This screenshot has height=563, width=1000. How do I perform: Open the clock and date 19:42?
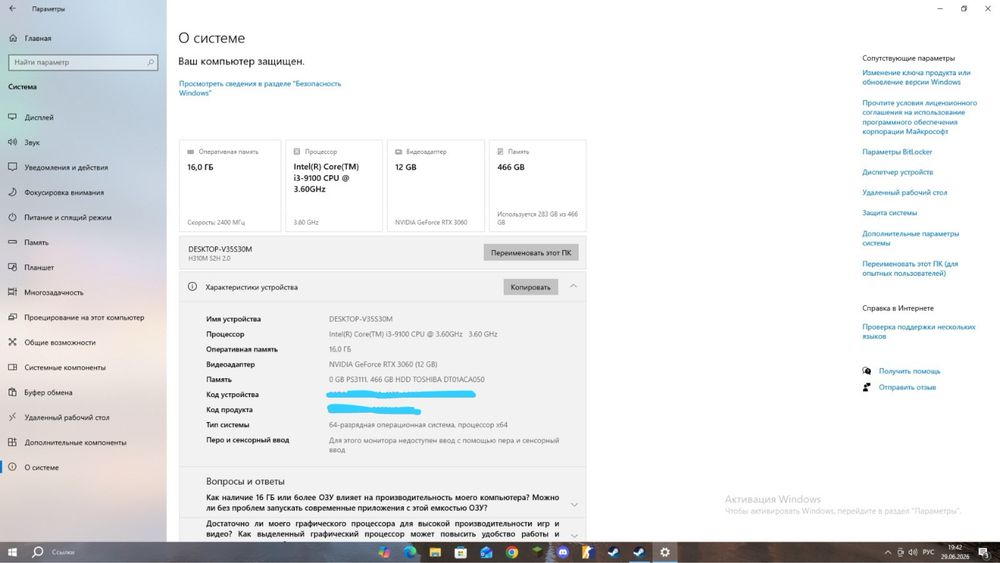coord(955,552)
